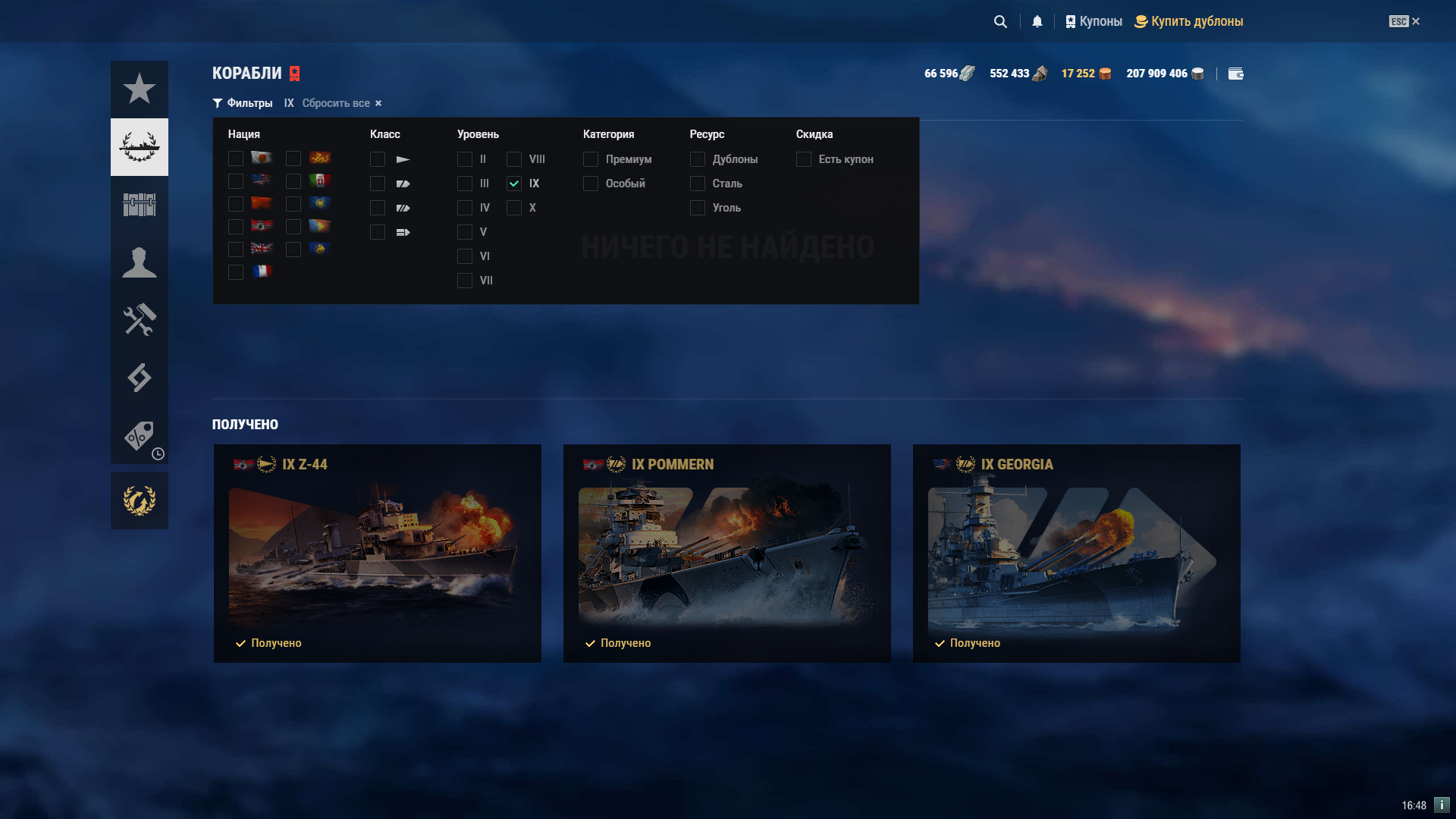This screenshot has height=819, width=1456.
Task: Enable the Премиум category filter
Action: [591, 159]
